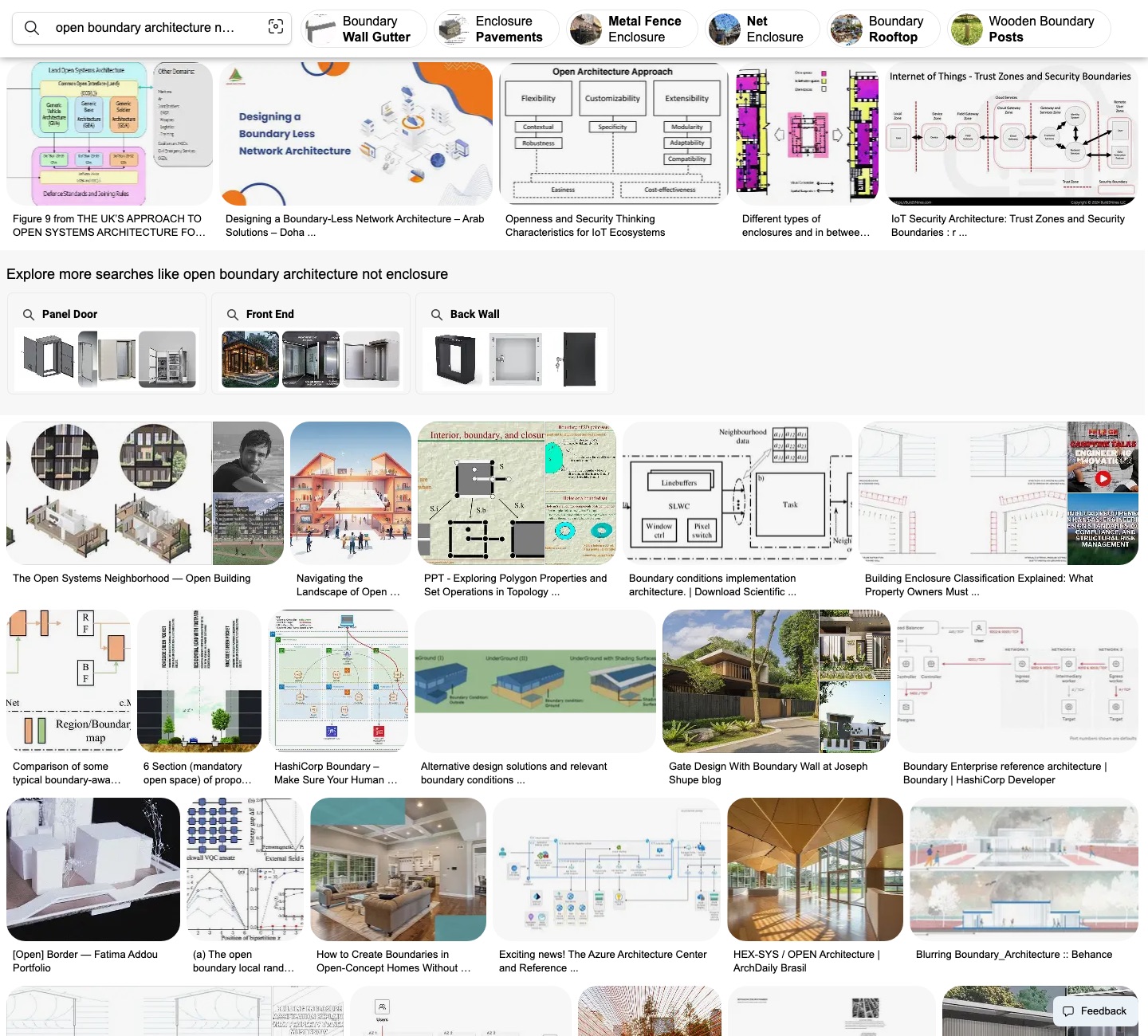This screenshot has width=1148, height=1036.
Task: Click the Explore more searches like heading
Action: pyautogui.click(x=227, y=274)
